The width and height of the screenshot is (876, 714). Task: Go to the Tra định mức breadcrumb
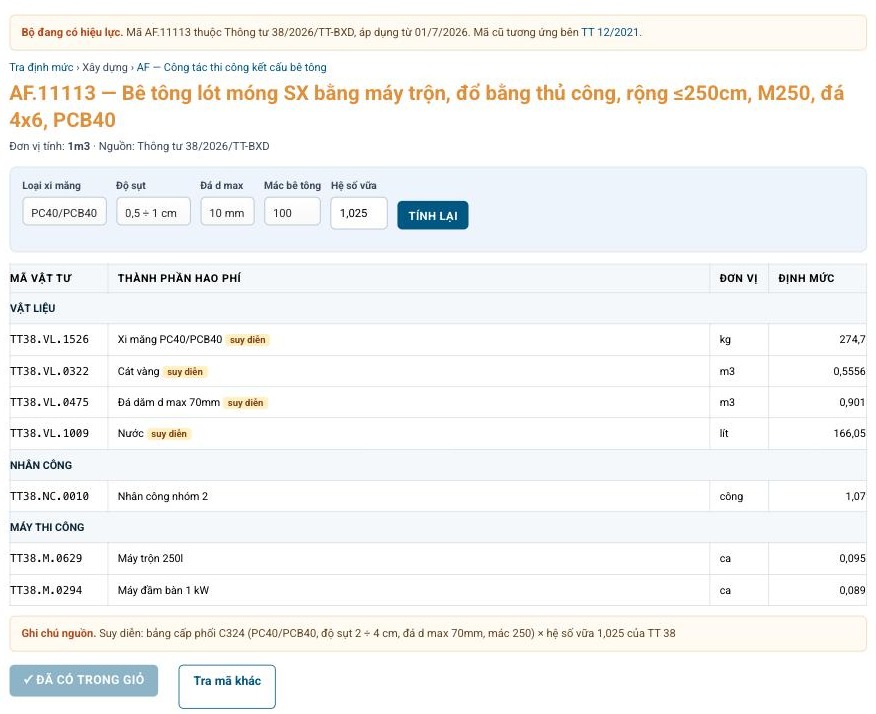coord(41,68)
